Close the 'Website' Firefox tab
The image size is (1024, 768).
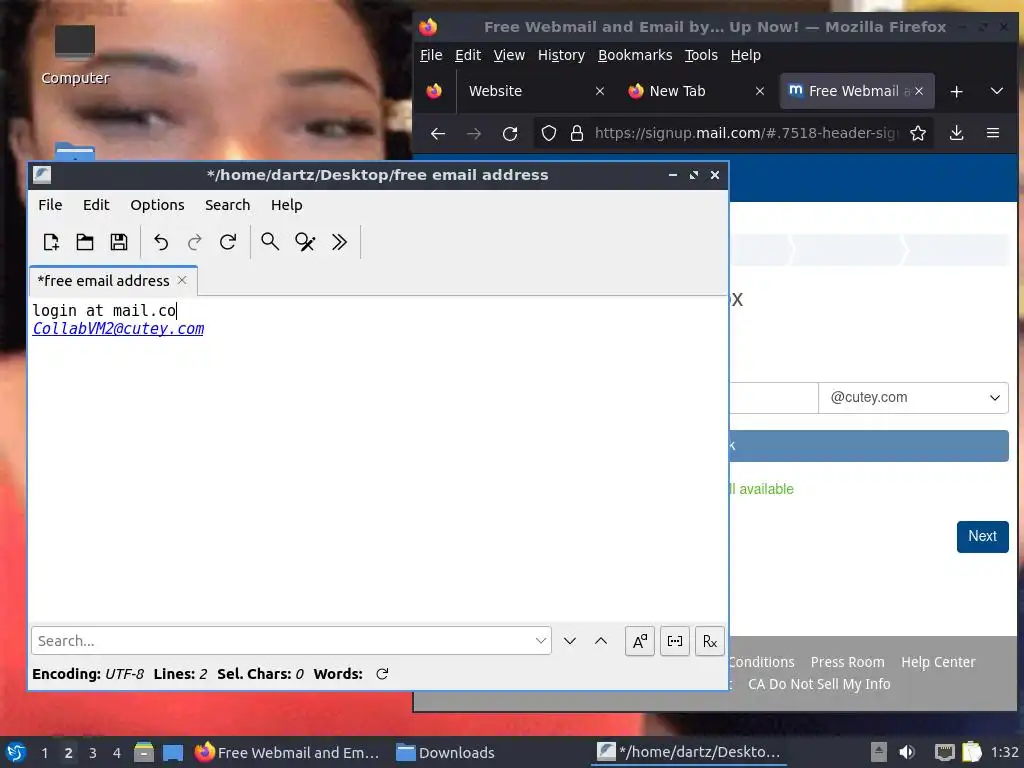[x=600, y=91]
